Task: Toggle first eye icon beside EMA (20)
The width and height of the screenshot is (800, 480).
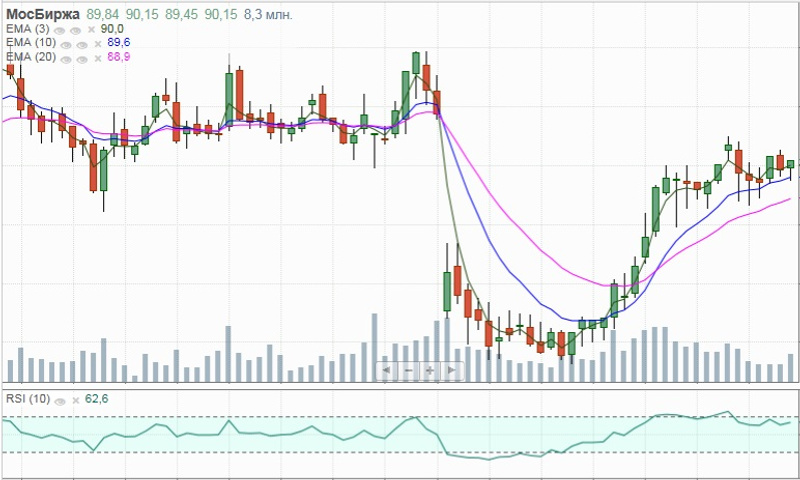Action: pos(66,59)
